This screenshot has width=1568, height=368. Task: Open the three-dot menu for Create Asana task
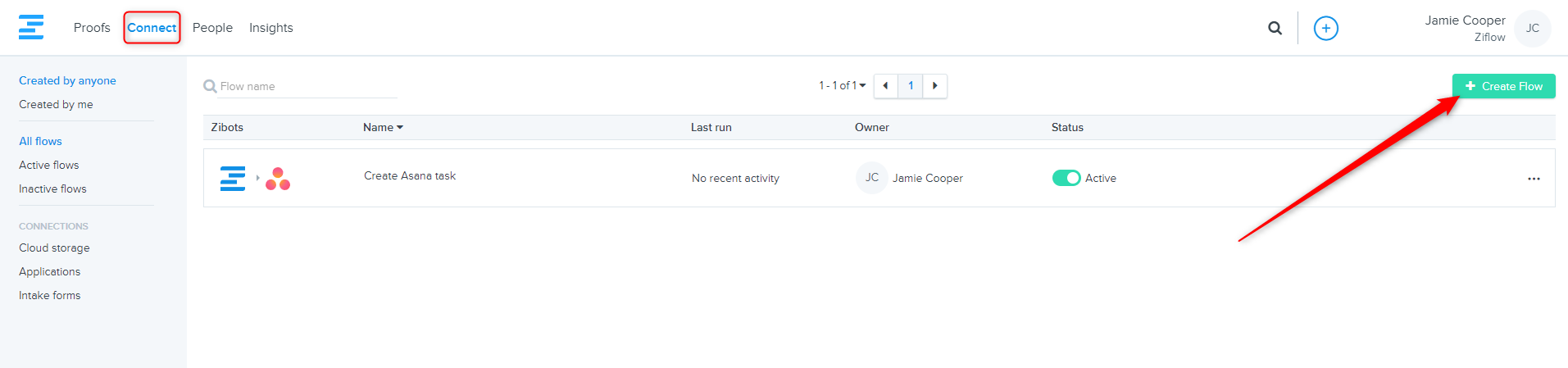[x=1533, y=179]
